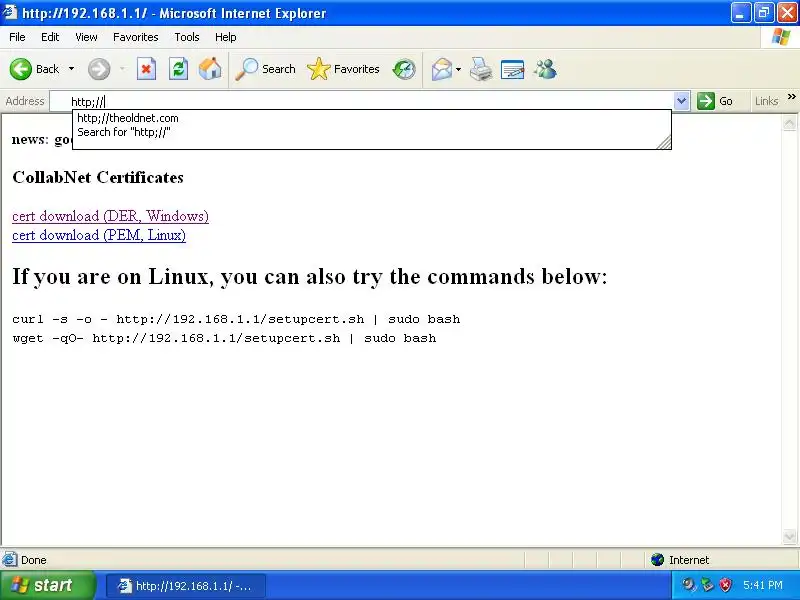Click the wget setupcert.sh command line
Image resolution: width=800 pixels, height=600 pixels.
224,338
